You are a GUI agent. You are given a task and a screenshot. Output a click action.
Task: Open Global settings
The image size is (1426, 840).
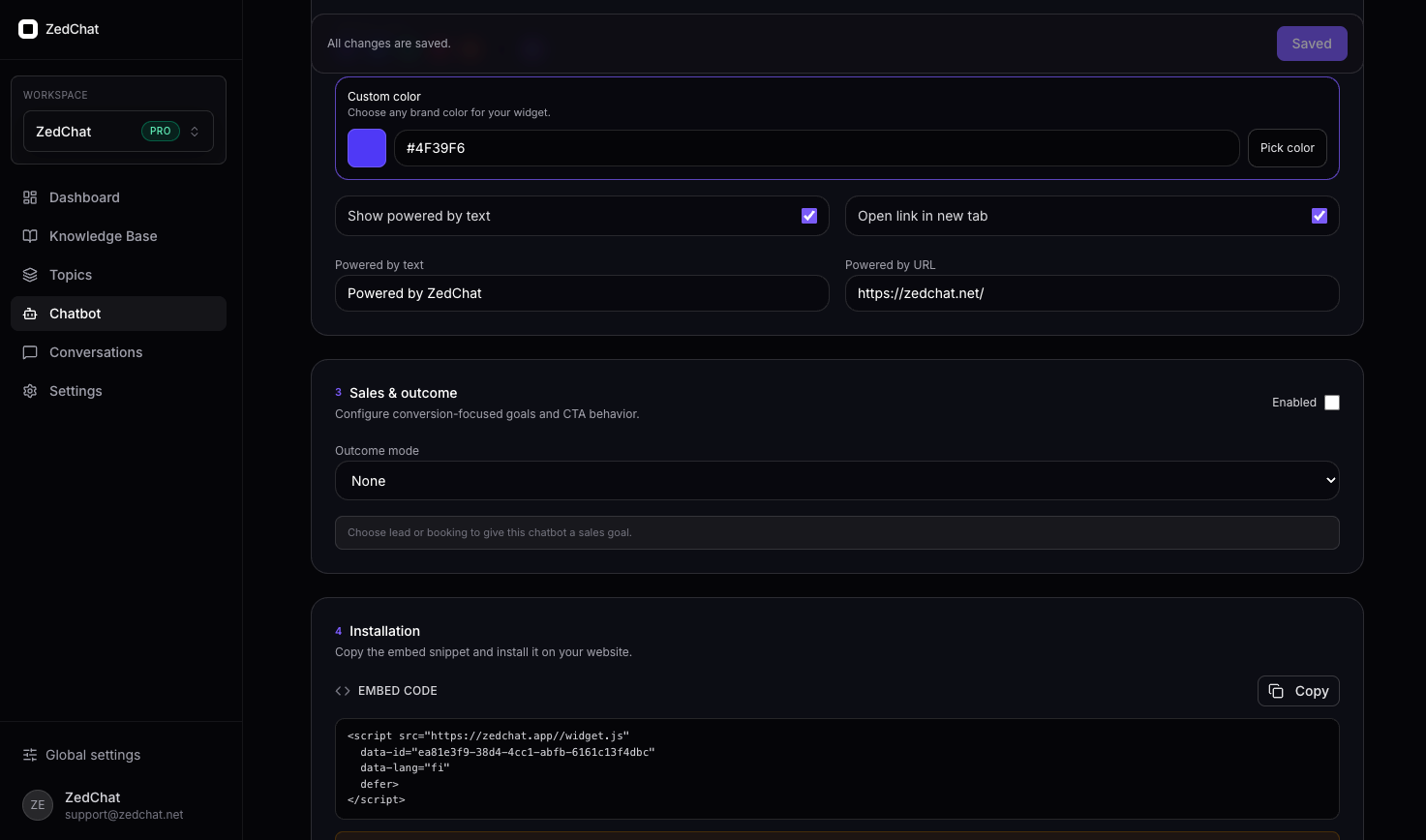[93, 755]
